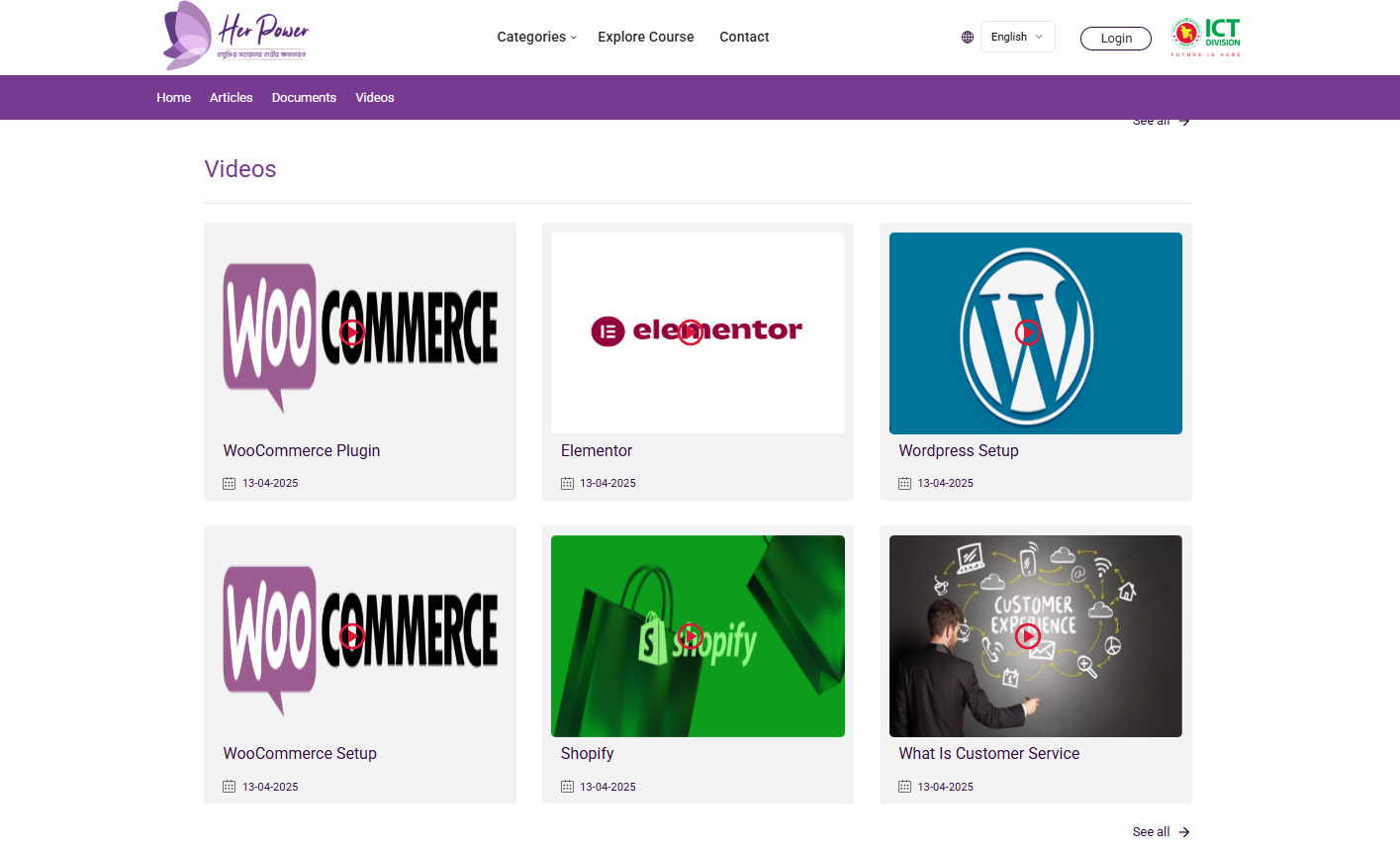Open the English language selector

click(1017, 37)
